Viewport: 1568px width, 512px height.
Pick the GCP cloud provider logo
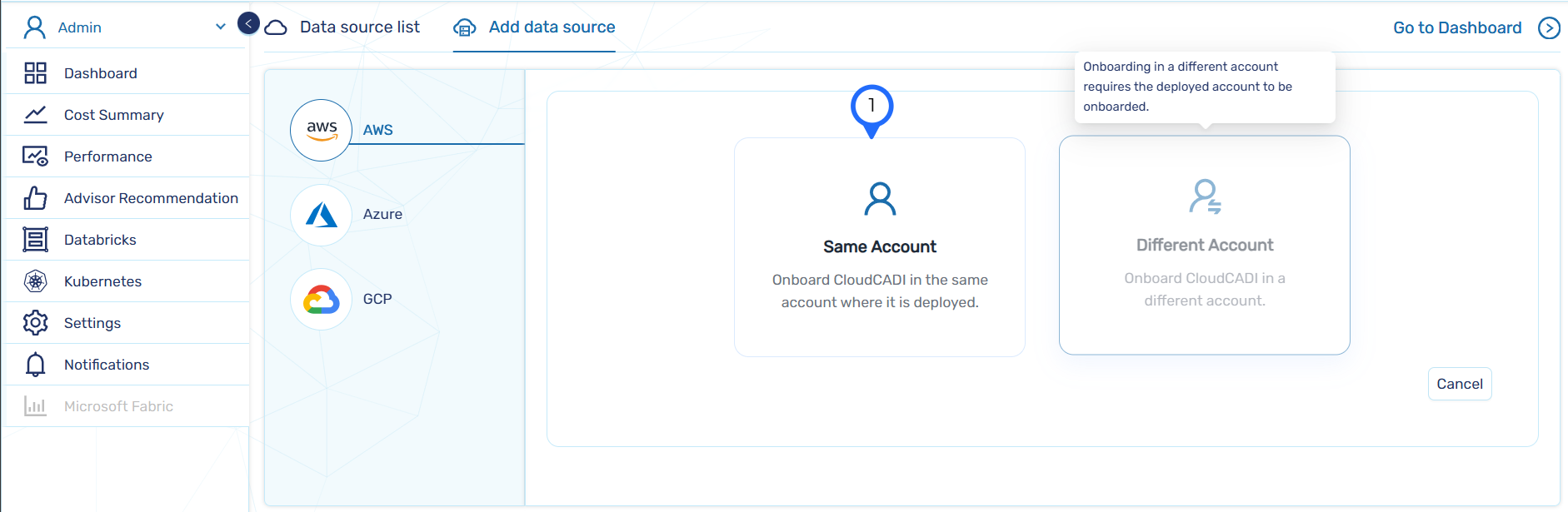pos(321,299)
